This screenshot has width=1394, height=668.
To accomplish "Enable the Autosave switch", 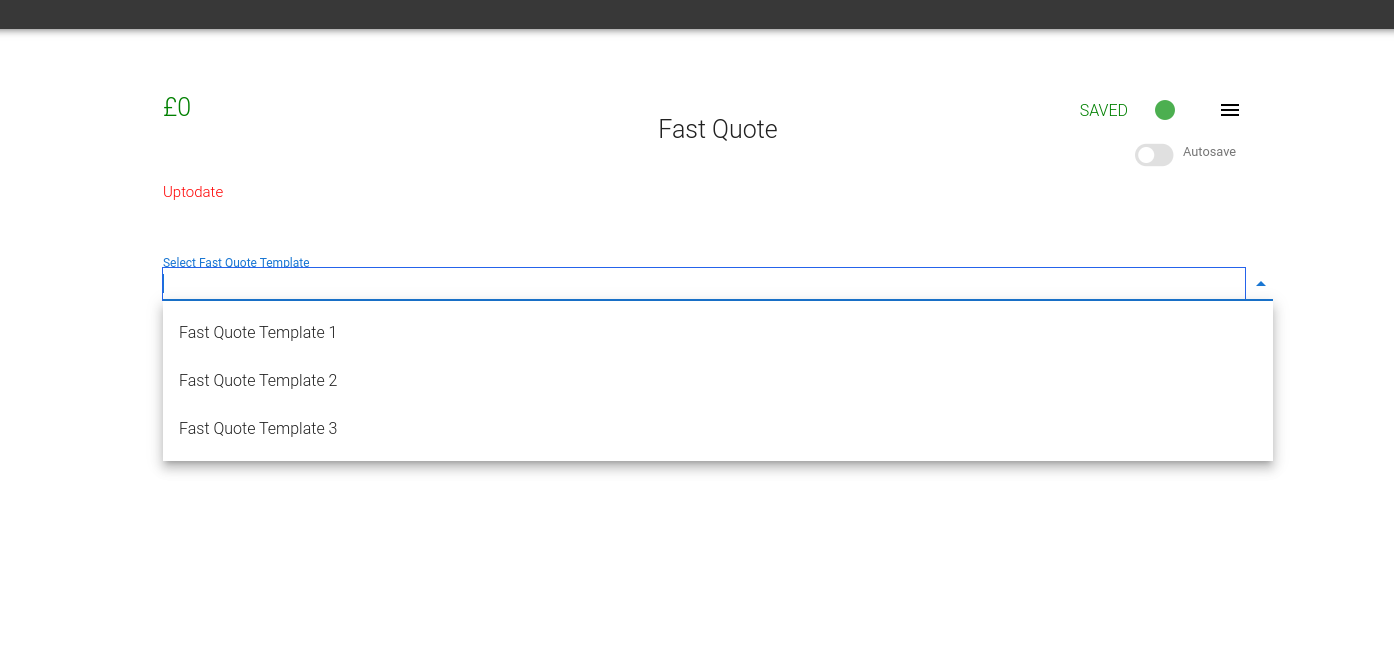I will (x=1154, y=155).
